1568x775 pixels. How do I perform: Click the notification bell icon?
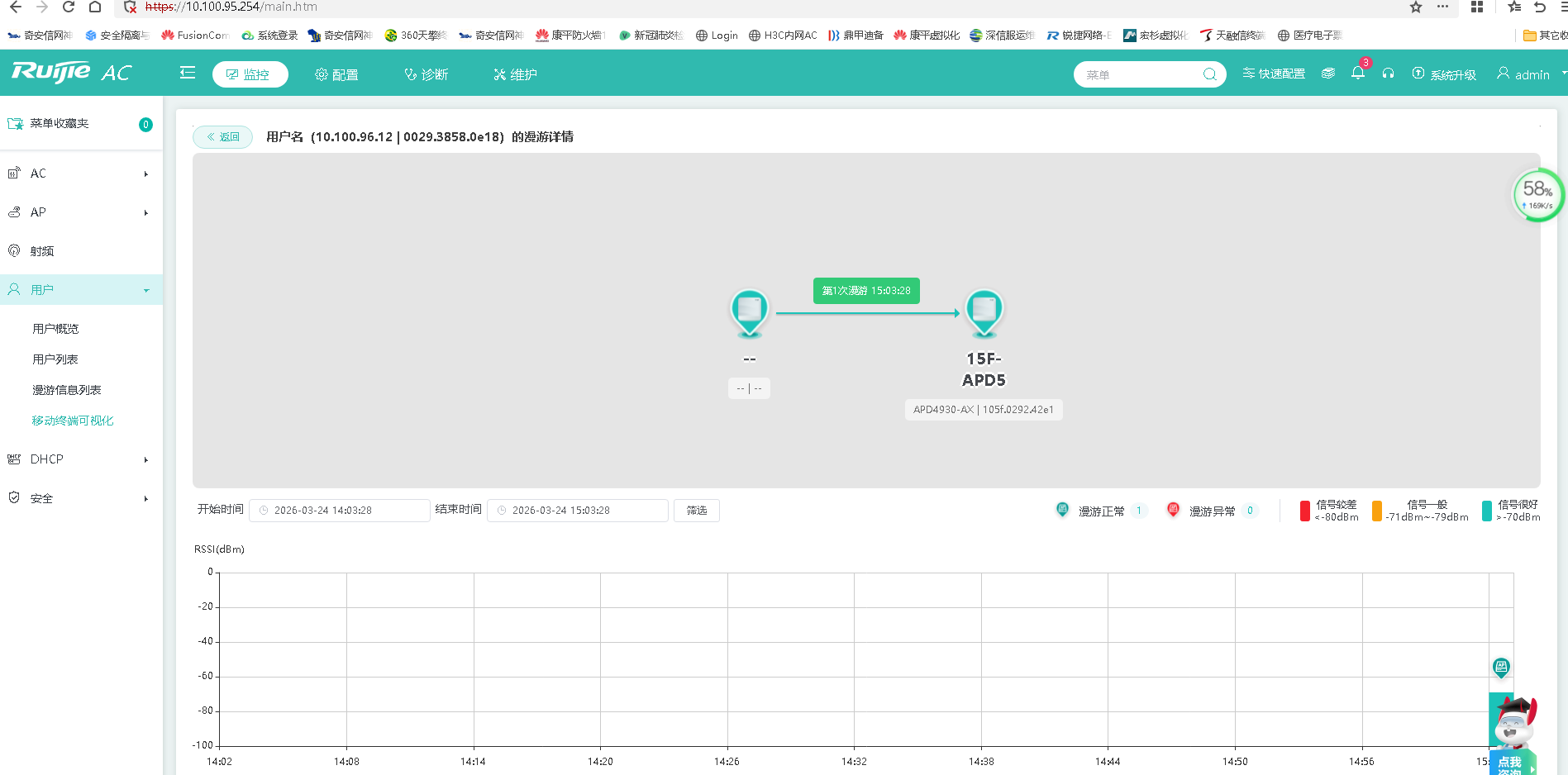pyautogui.click(x=1357, y=74)
